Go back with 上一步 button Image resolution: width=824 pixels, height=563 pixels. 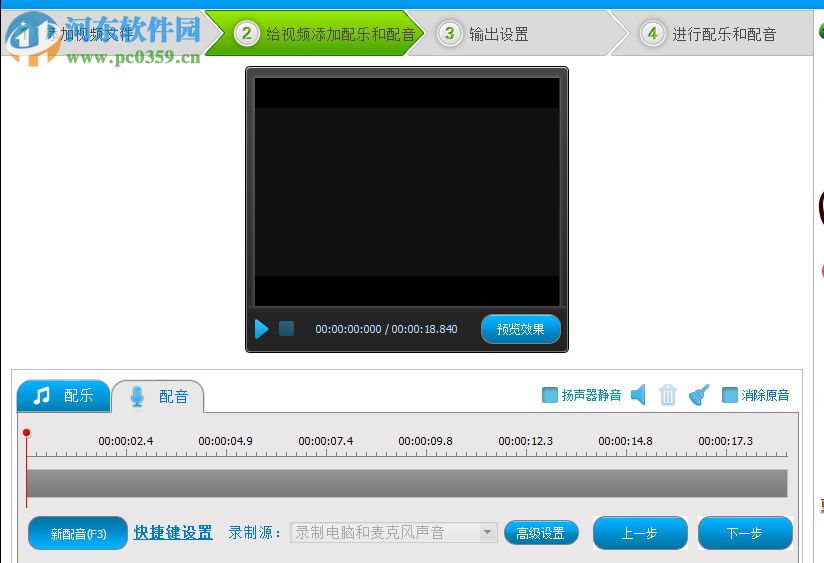click(640, 533)
